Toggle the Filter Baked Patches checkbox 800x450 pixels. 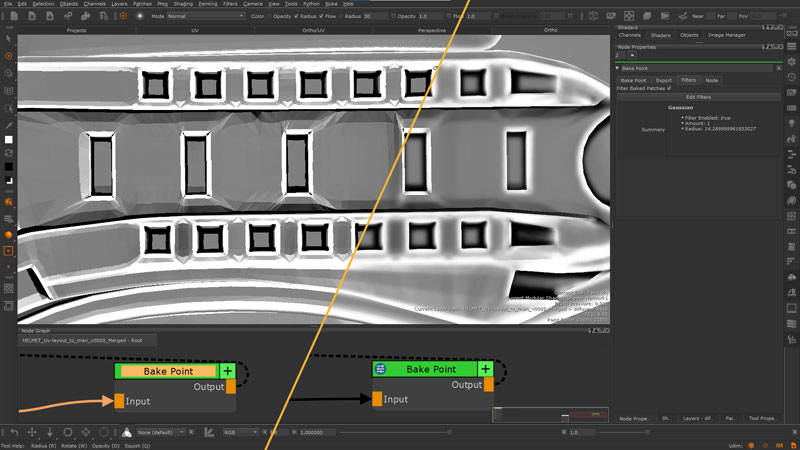pos(669,88)
